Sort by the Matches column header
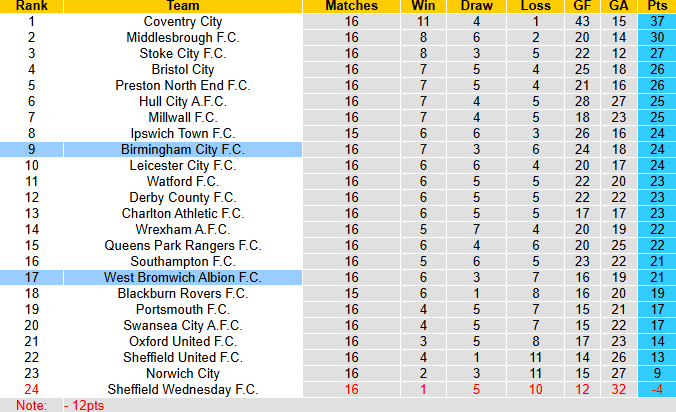Screen dimensions: 676x412 351,6
